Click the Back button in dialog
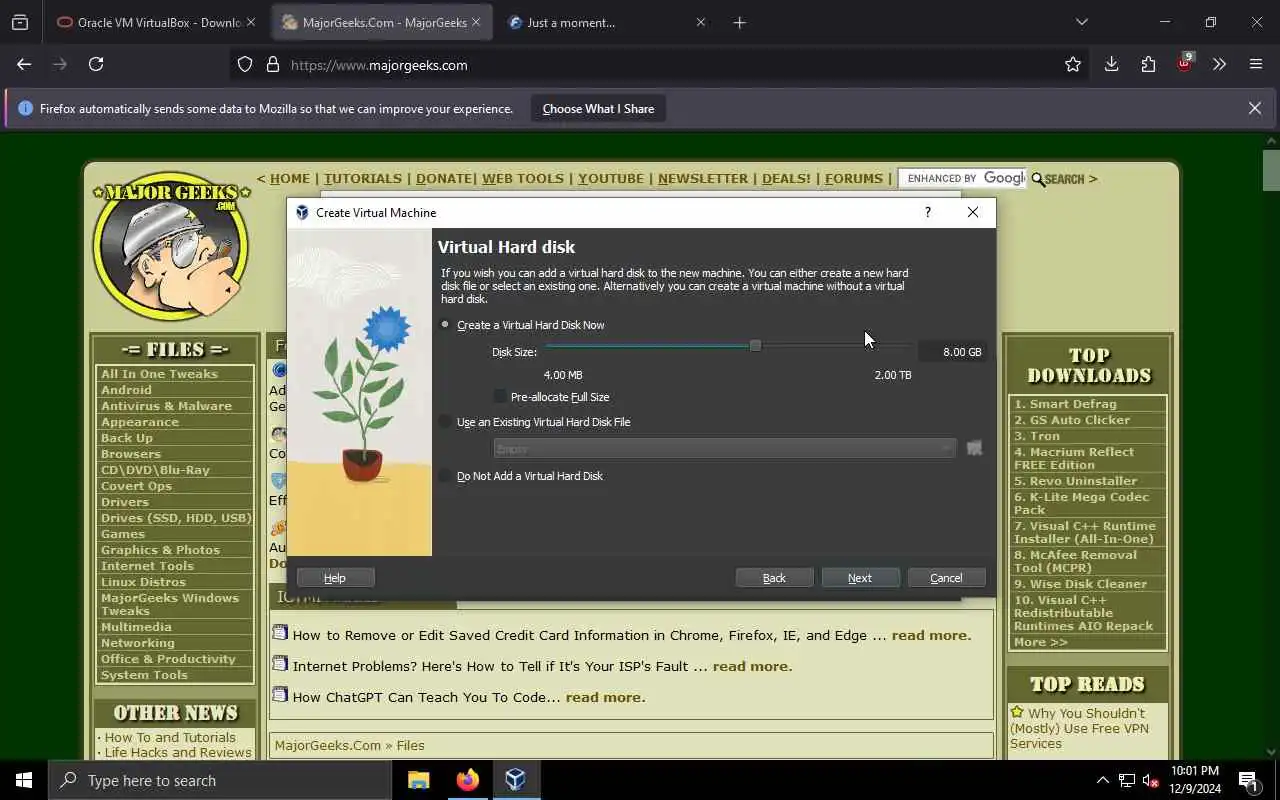1280x800 pixels. coord(774,578)
